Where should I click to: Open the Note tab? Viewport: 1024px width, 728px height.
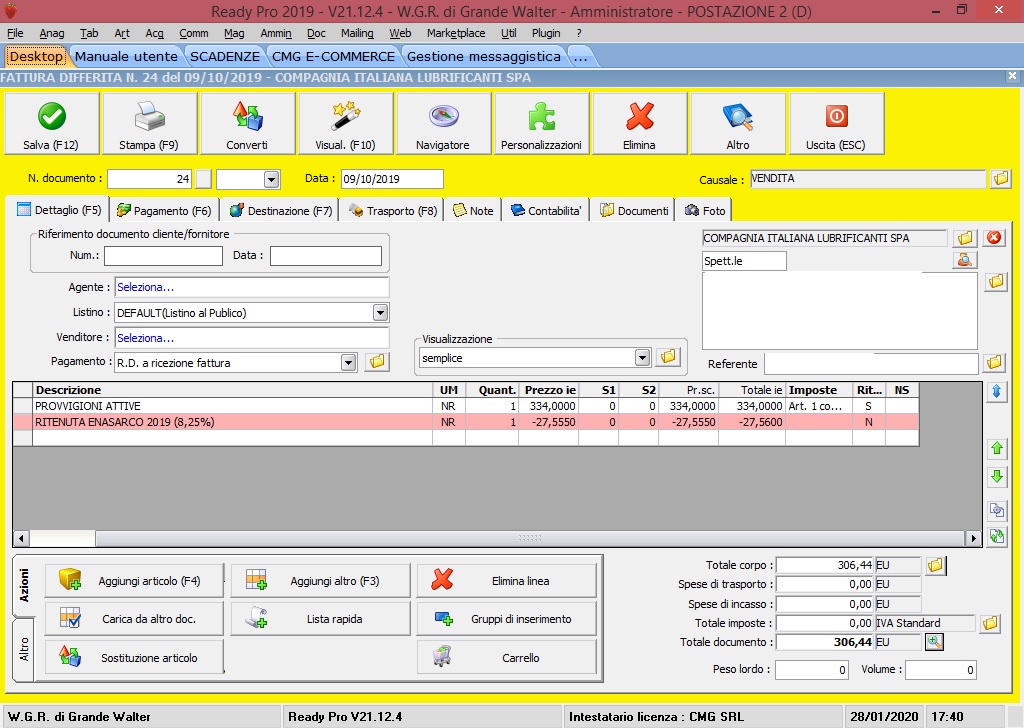[473, 211]
